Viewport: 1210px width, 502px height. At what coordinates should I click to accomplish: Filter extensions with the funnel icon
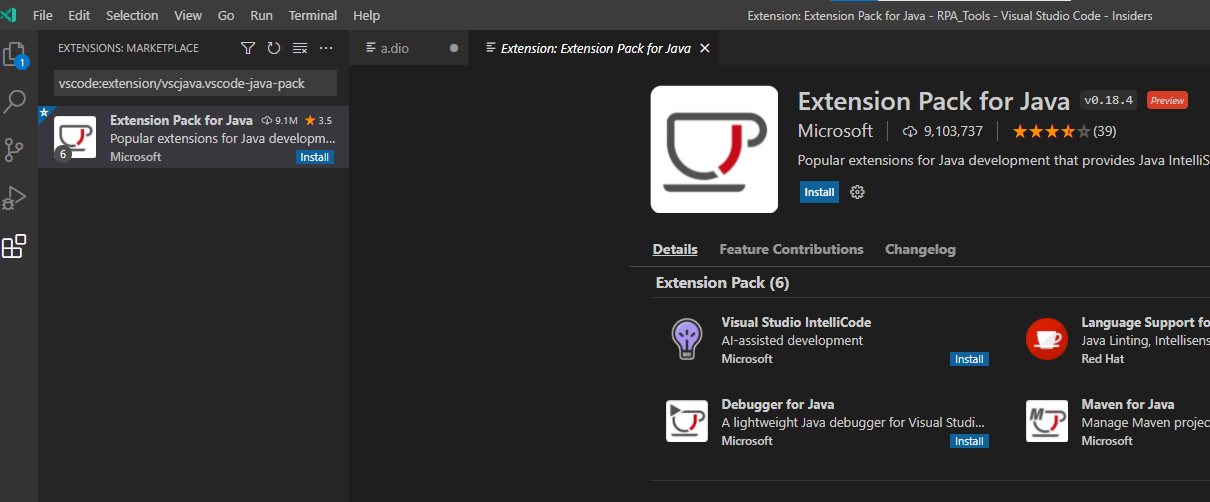point(248,48)
